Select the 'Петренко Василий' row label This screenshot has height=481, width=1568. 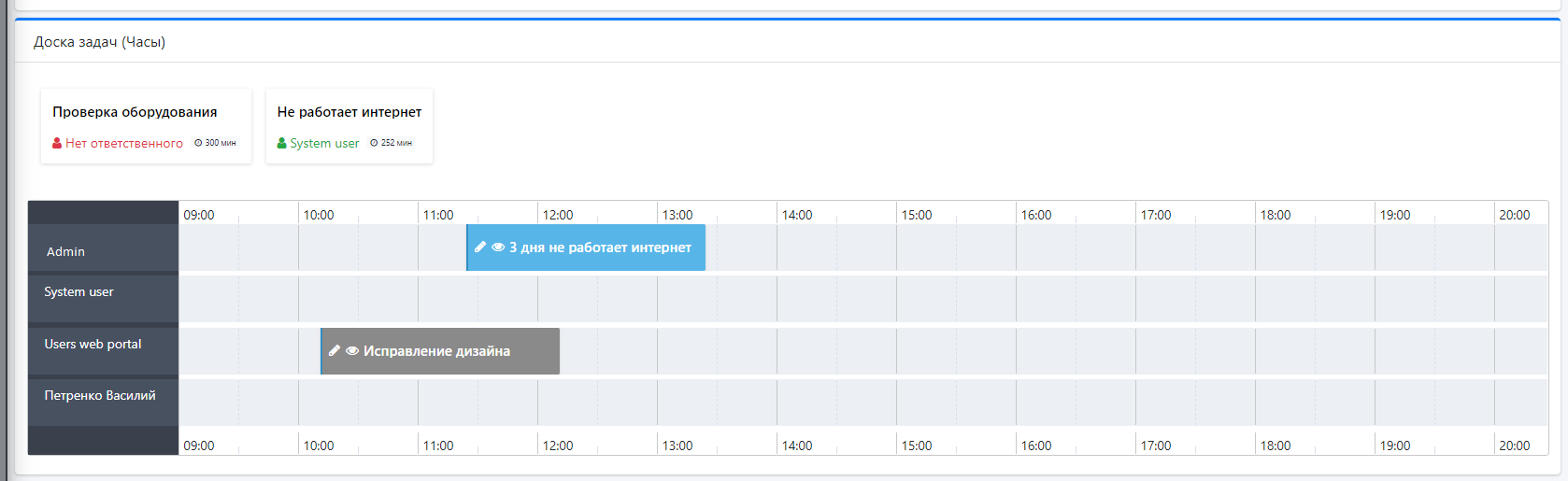pyautogui.click(x=100, y=396)
